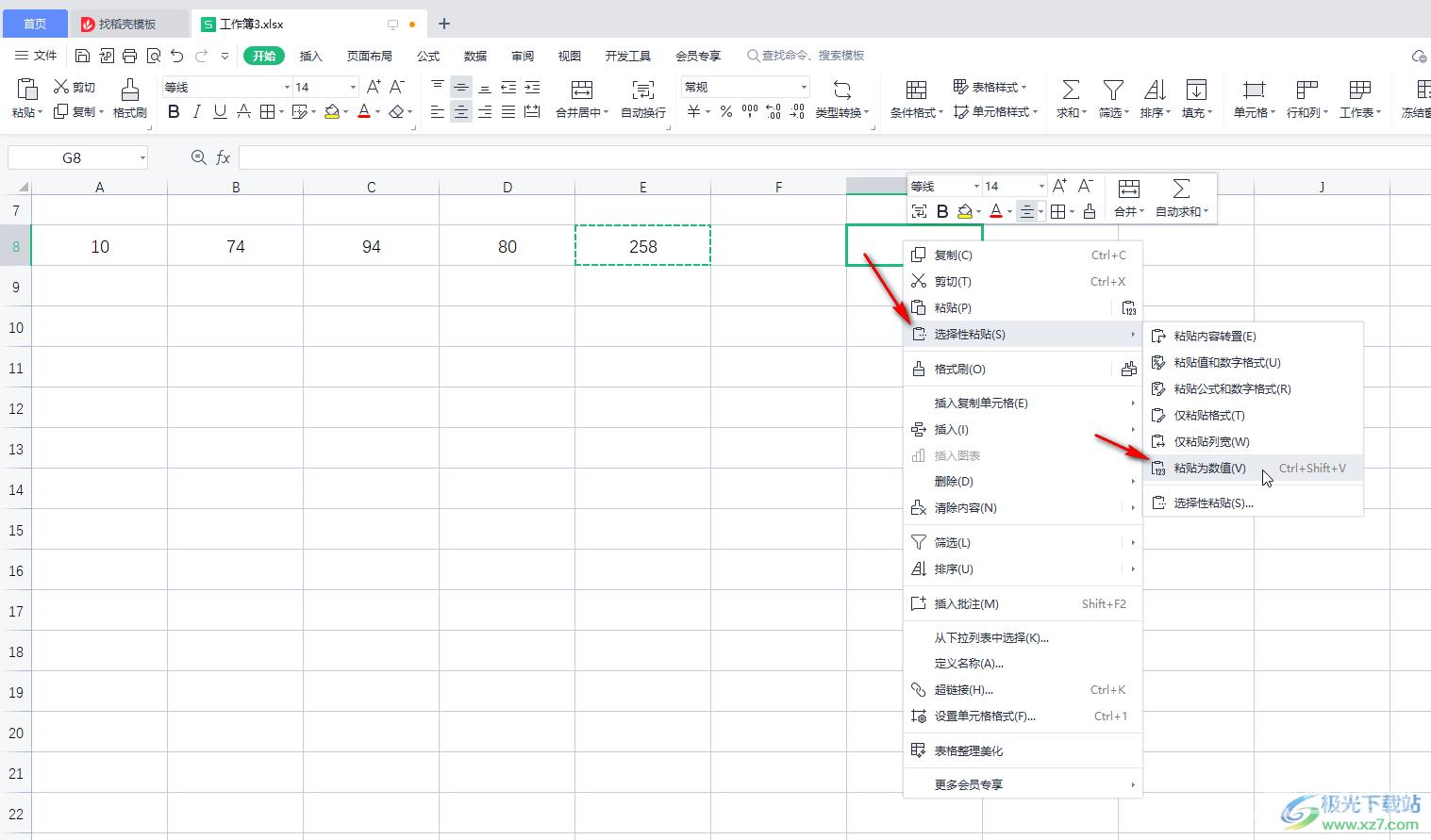Open the Cell Style (单元格样式) dropdown

[x=1034, y=112]
